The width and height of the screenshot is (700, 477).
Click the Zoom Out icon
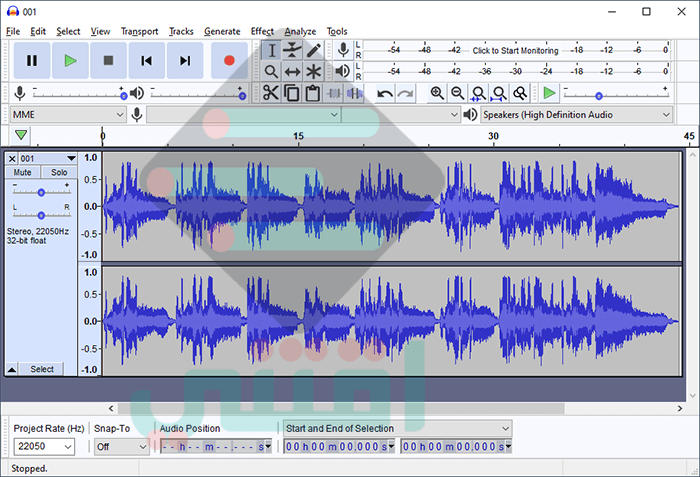click(x=457, y=93)
